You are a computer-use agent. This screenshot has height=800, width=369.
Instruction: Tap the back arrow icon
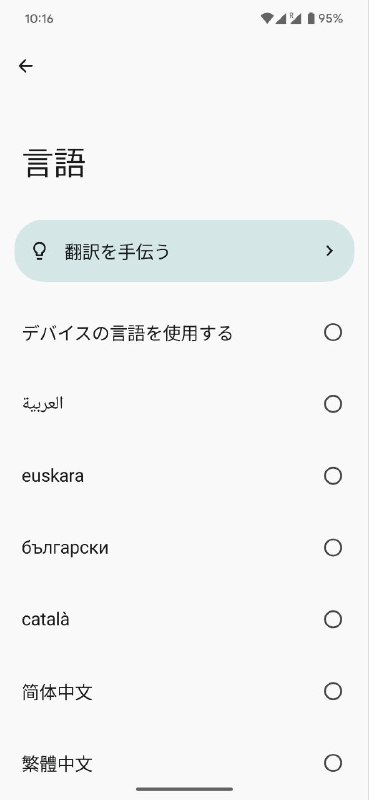click(x=26, y=66)
